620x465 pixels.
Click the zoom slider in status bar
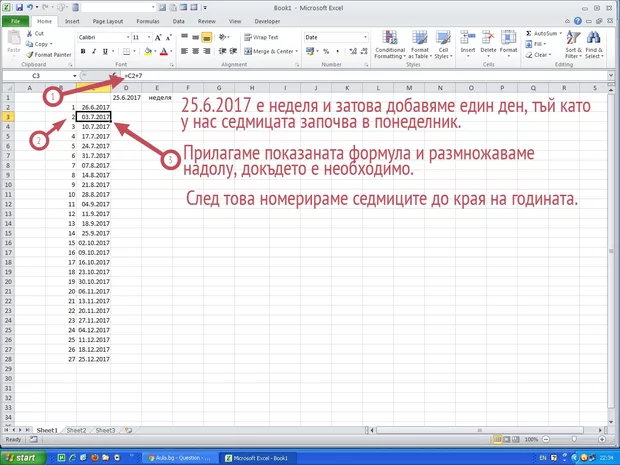[574, 439]
